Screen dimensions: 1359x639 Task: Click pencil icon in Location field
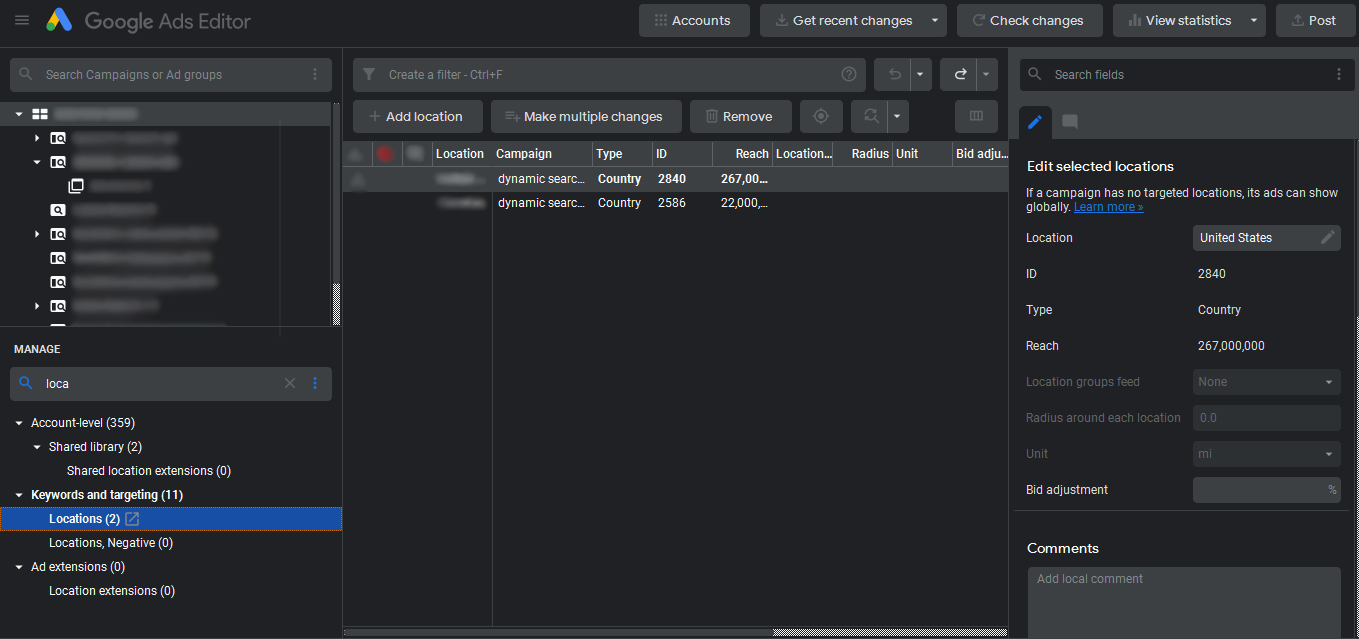click(1328, 237)
